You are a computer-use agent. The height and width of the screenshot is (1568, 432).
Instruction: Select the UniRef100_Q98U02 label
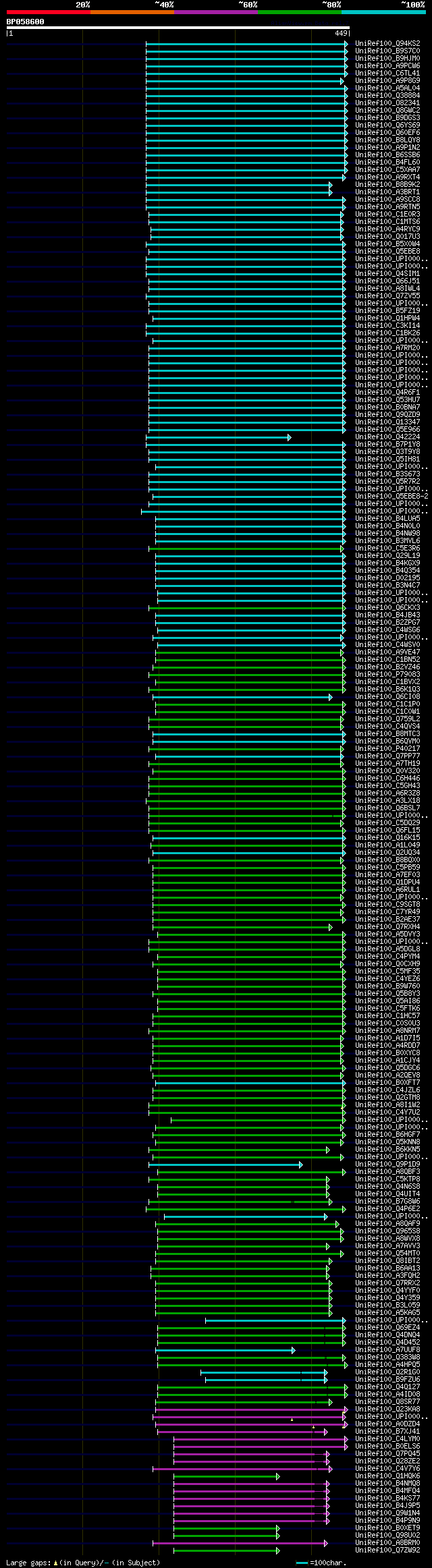(x=387, y=1535)
